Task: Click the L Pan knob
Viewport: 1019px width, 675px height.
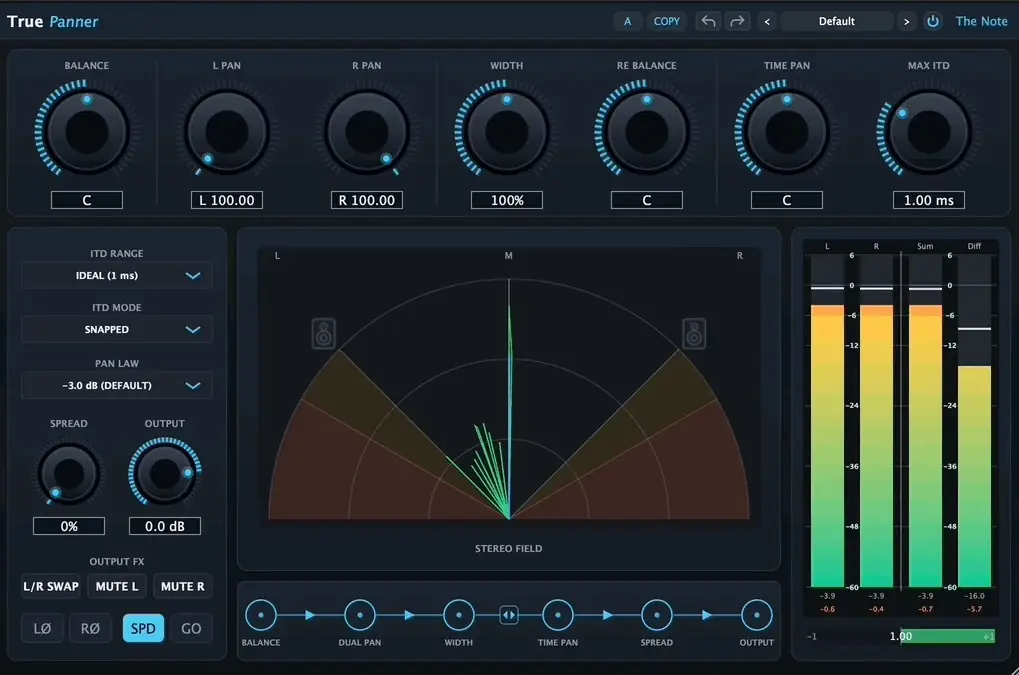Action: (227, 132)
